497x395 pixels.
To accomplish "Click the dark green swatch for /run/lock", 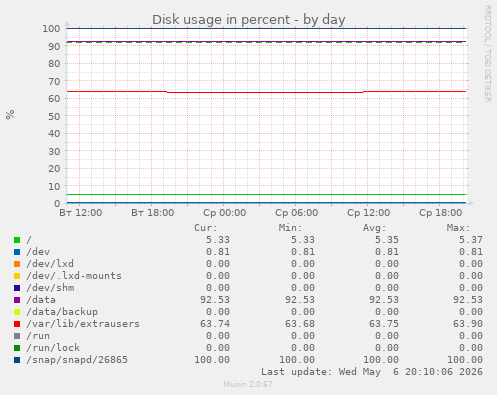I will pyautogui.click(x=17, y=348).
